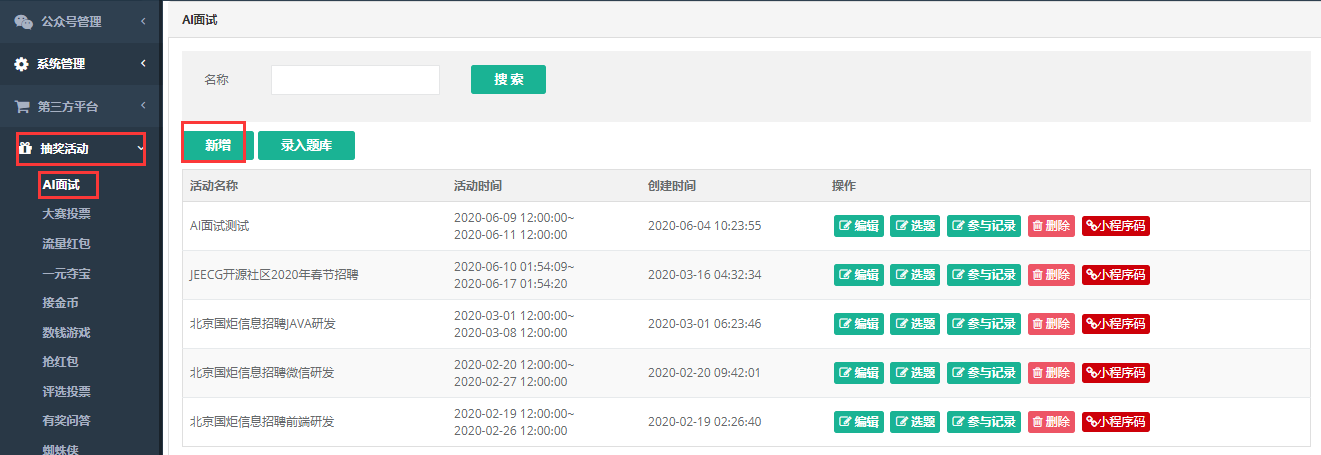This screenshot has height=455, width=1321.
Task: Click creation time 2020-06-04 10:23:55
Action: (x=704, y=226)
